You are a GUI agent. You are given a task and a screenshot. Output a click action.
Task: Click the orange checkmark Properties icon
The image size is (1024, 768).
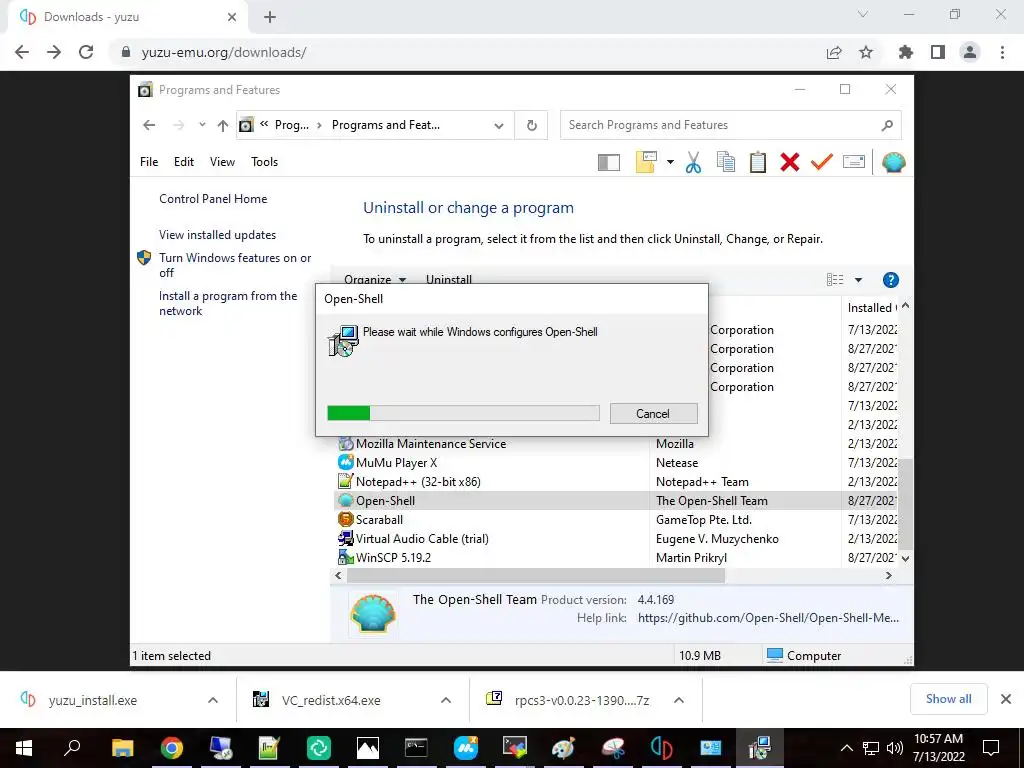pyautogui.click(x=822, y=162)
